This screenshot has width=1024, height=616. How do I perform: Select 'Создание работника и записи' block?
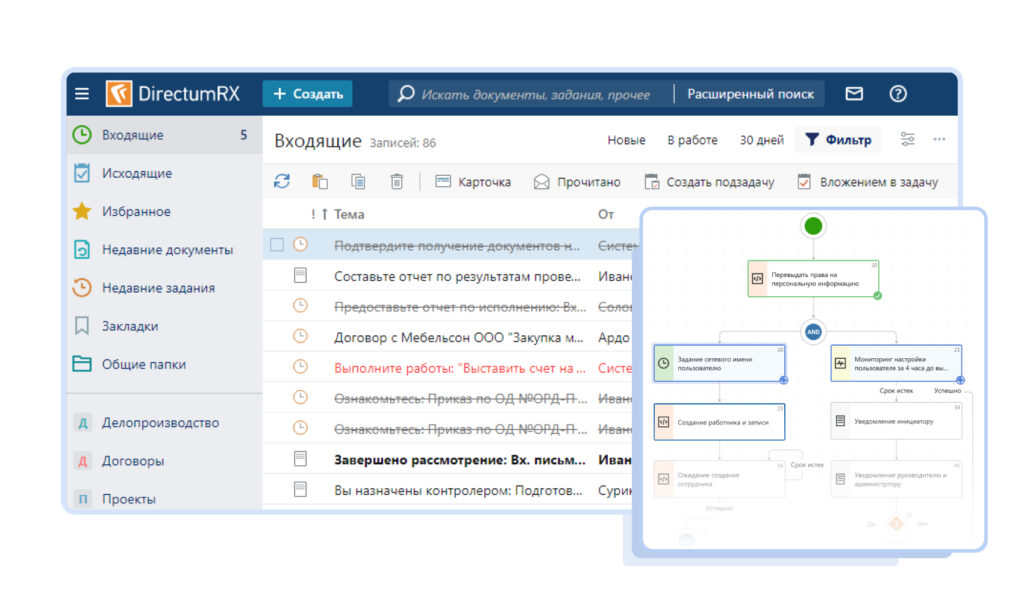(x=719, y=422)
